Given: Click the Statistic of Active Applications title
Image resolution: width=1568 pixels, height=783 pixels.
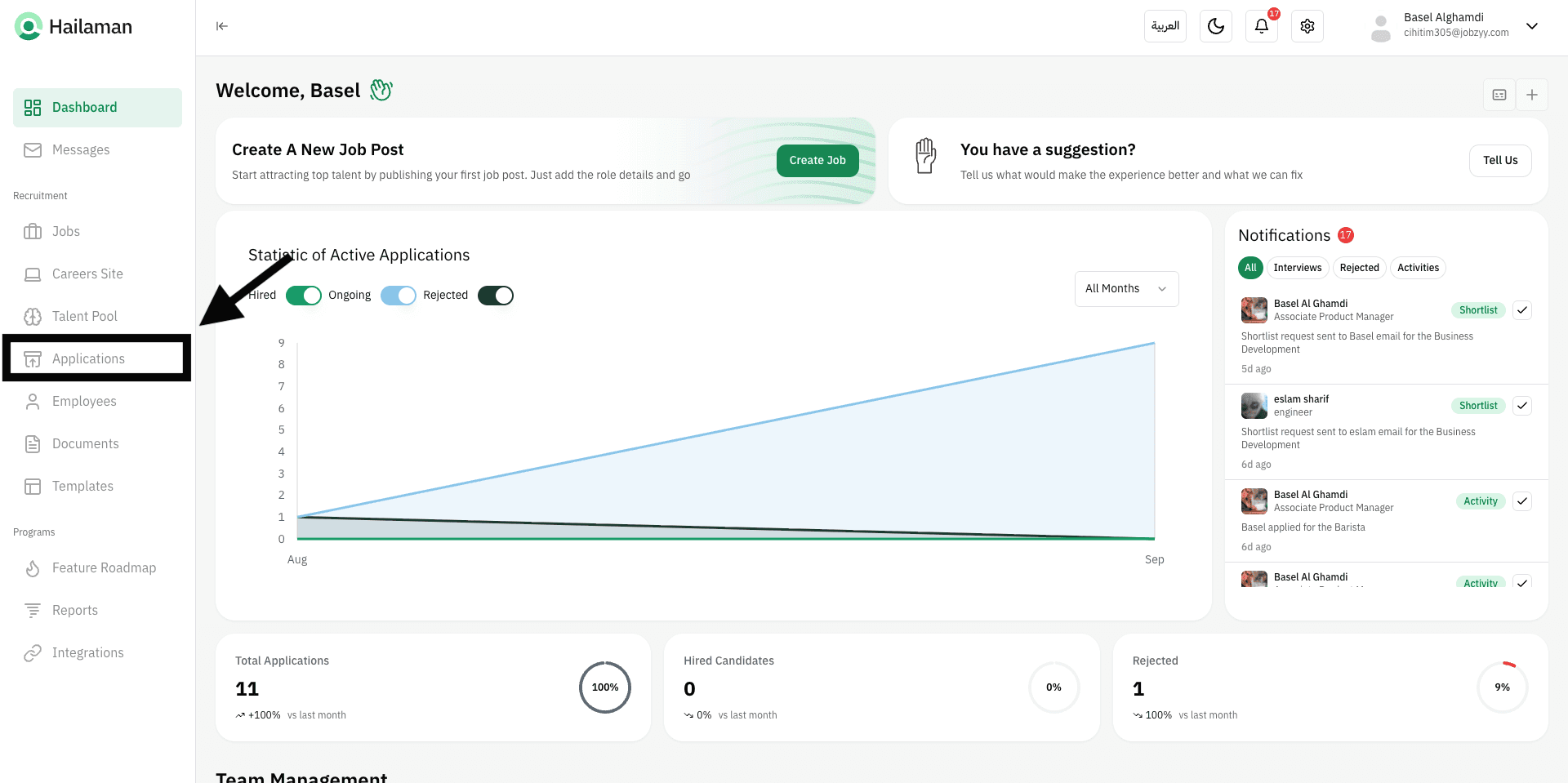Looking at the screenshot, I should coord(359,255).
